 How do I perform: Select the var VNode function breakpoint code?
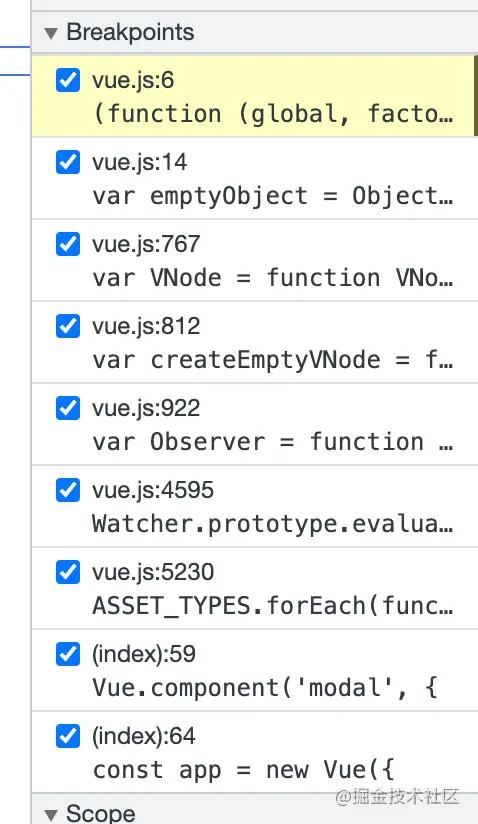[x=273, y=278]
